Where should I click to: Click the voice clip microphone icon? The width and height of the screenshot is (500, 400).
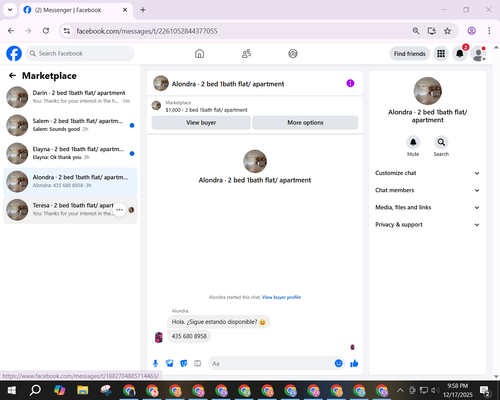click(x=155, y=363)
